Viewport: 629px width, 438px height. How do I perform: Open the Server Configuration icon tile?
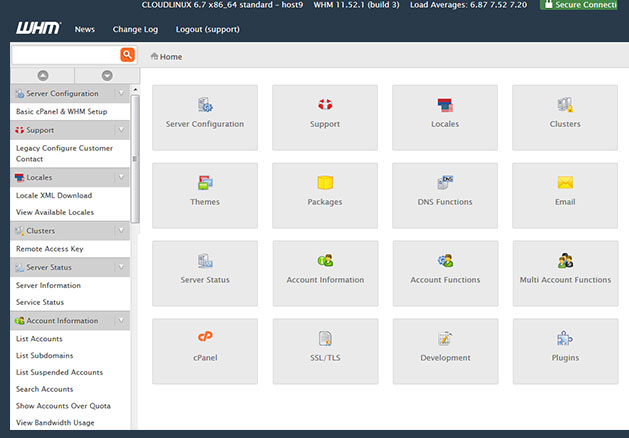pos(205,111)
